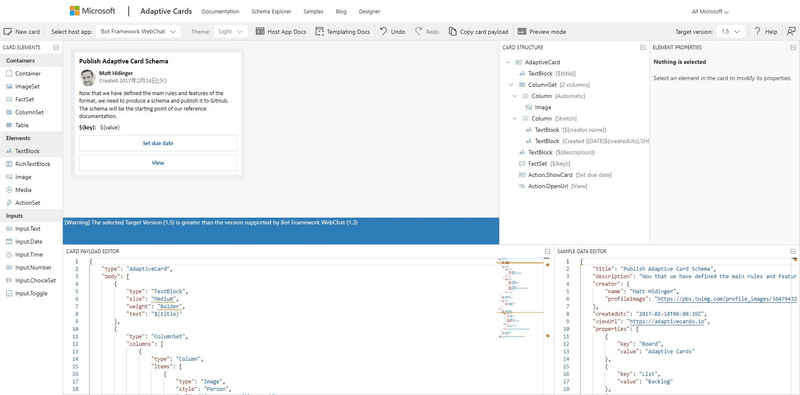Go to Documentation page

(220, 11)
